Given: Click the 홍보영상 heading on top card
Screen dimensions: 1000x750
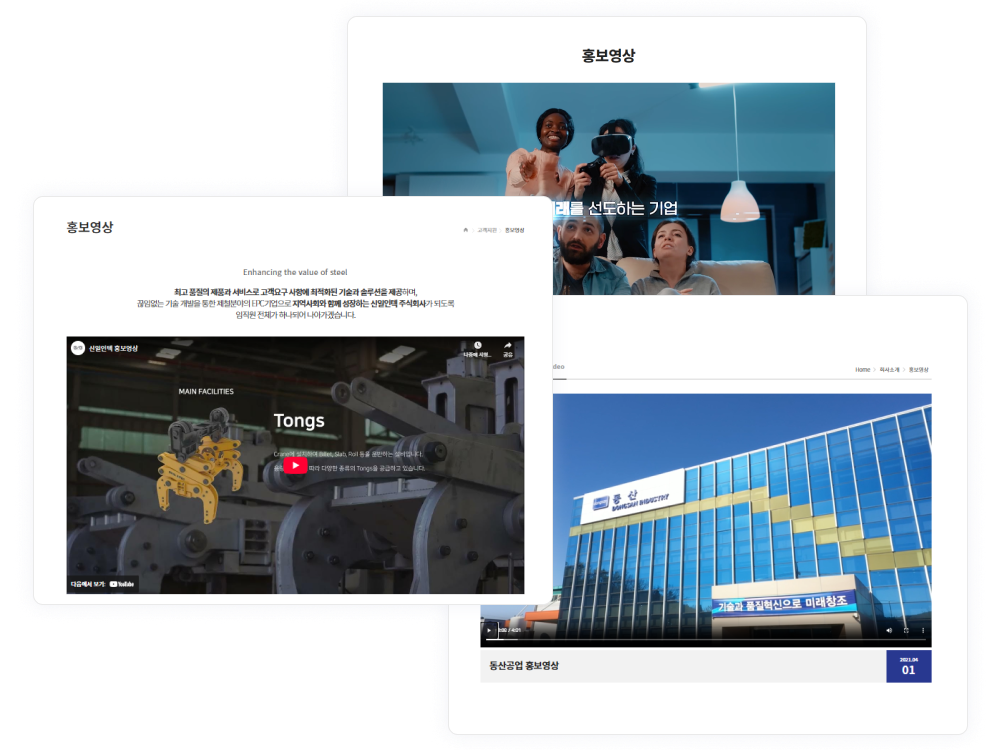Looking at the screenshot, I should (x=608, y=56).
